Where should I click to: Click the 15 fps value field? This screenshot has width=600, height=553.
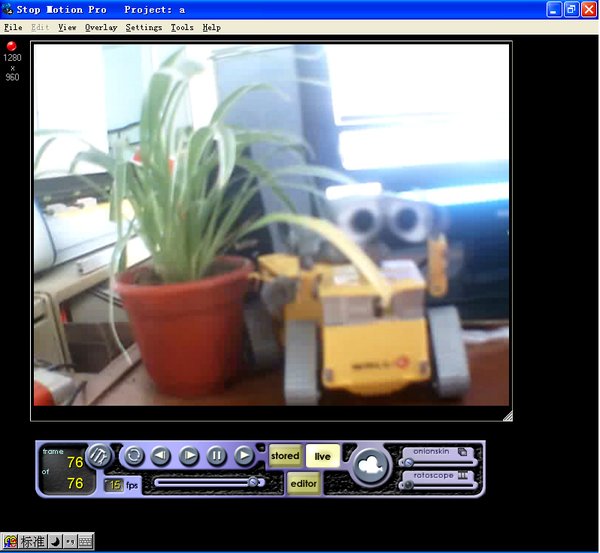click(114, 485)
